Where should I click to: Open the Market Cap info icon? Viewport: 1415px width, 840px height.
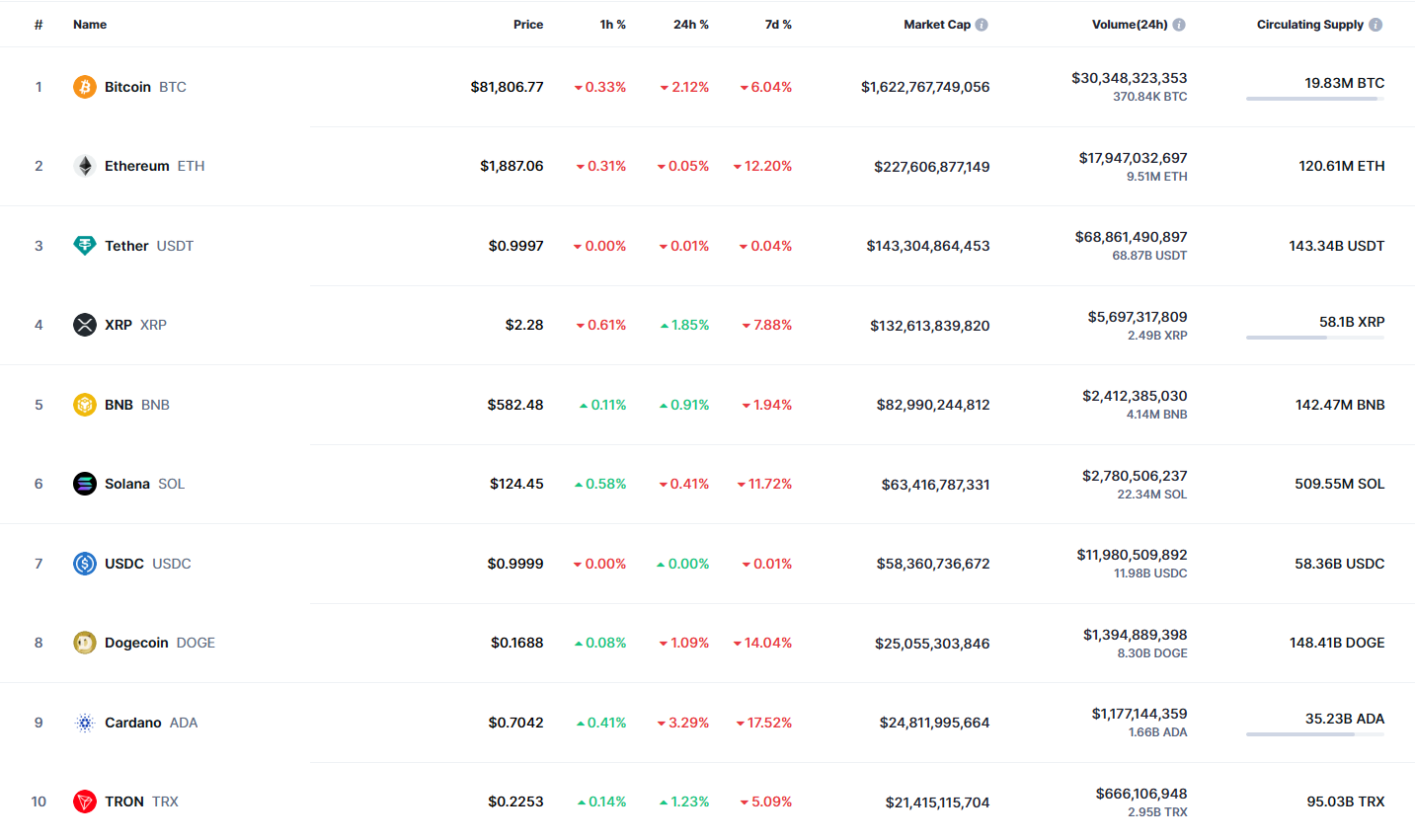tap(982, 25)
